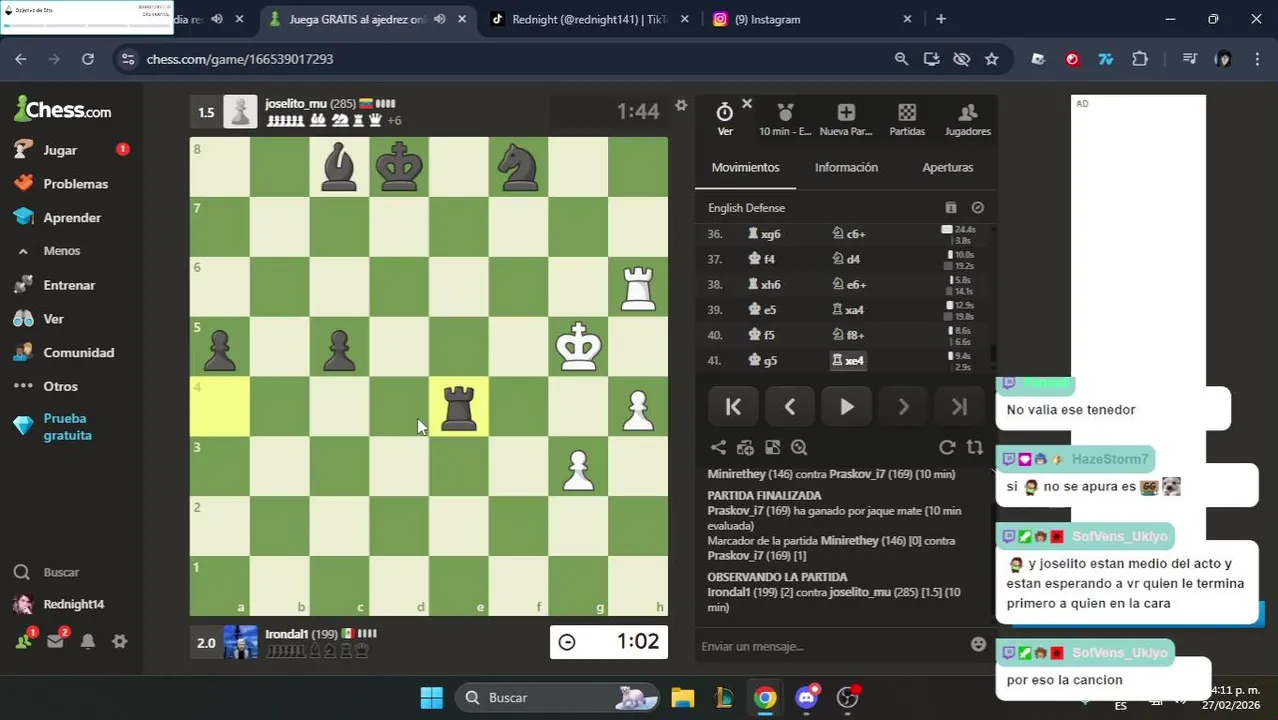
Task: Open the Jugar menu in sidebar
Action: coord(60,150)
